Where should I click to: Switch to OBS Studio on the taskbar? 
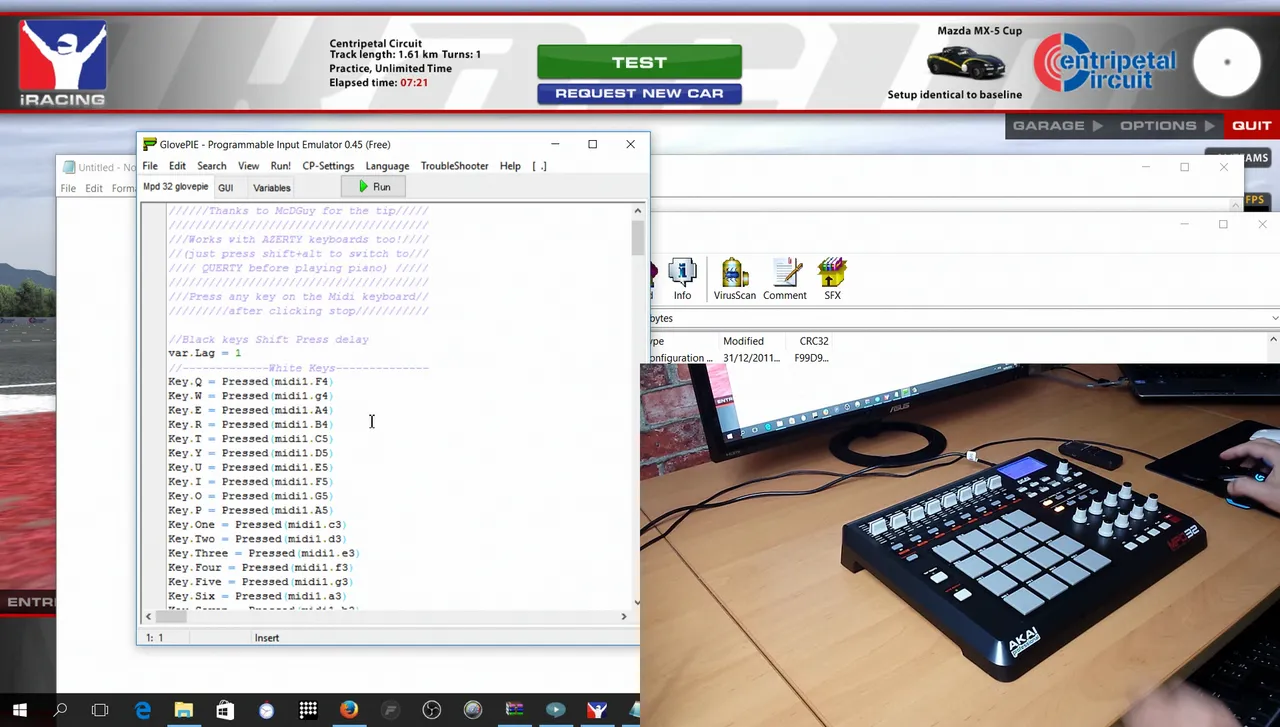[432, 710]
